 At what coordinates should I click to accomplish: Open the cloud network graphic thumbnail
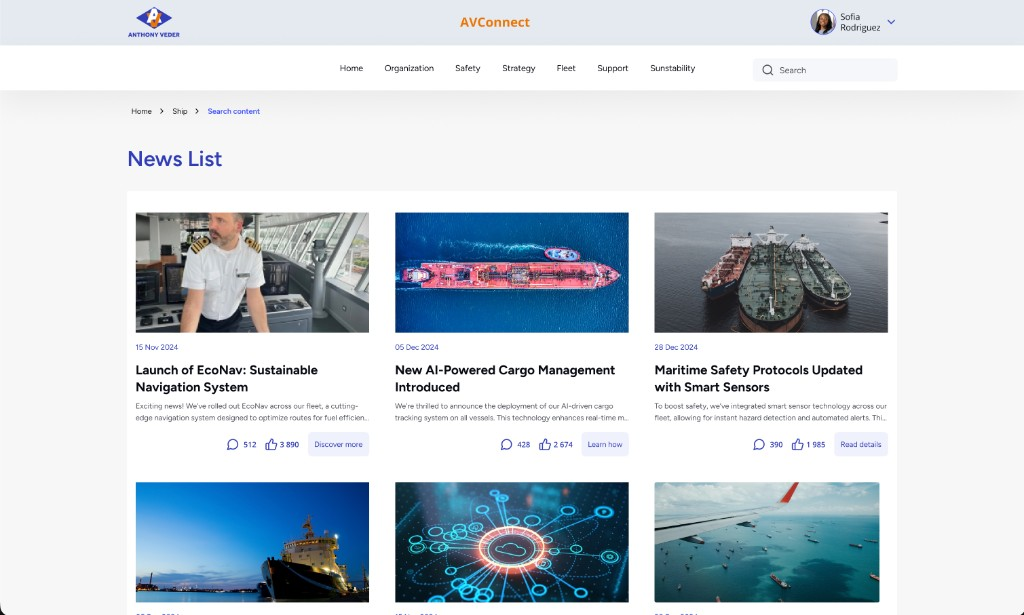tap(512, 542)
